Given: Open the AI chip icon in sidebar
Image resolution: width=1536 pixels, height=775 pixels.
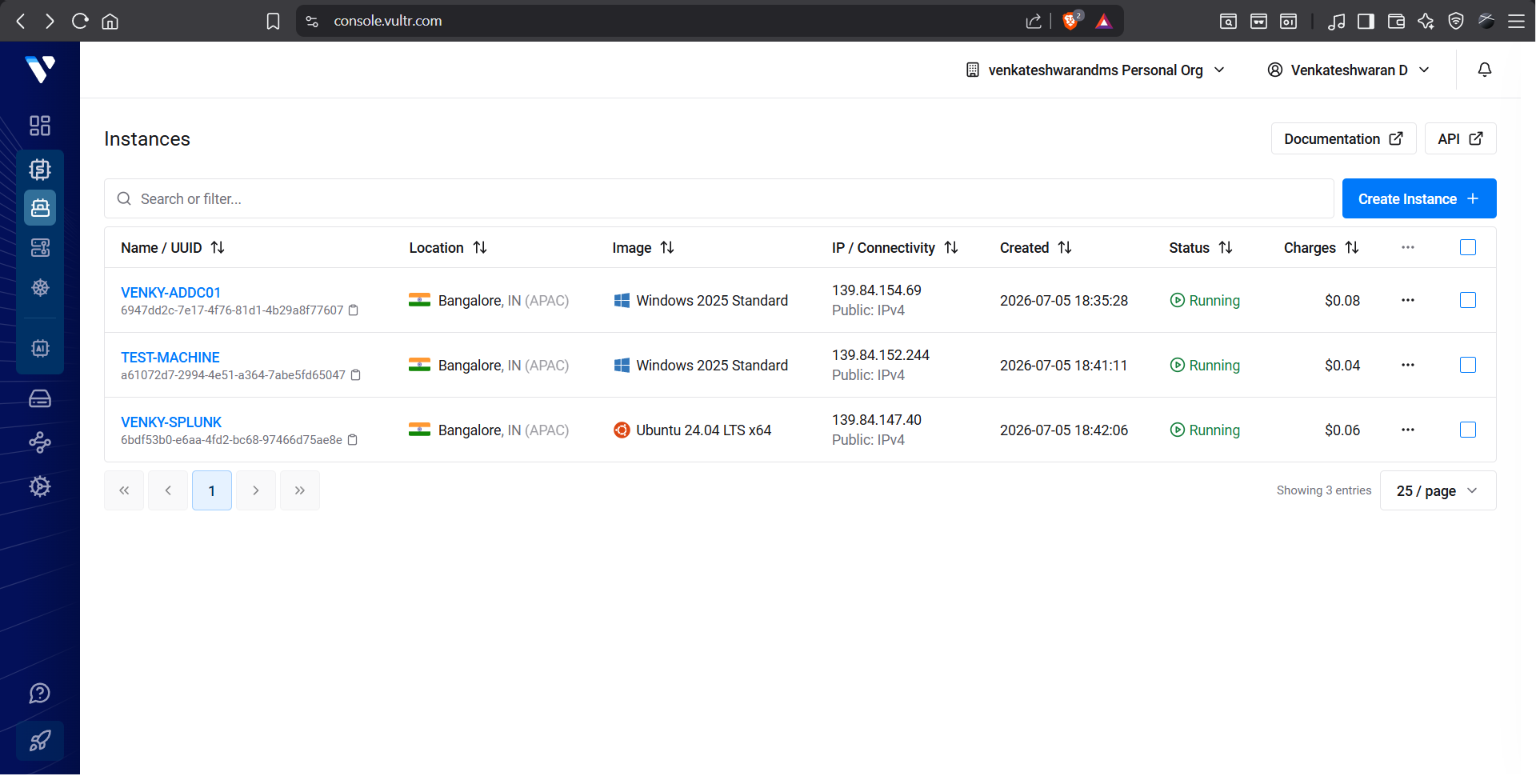Looking at the screenshot, I should 40,347.
